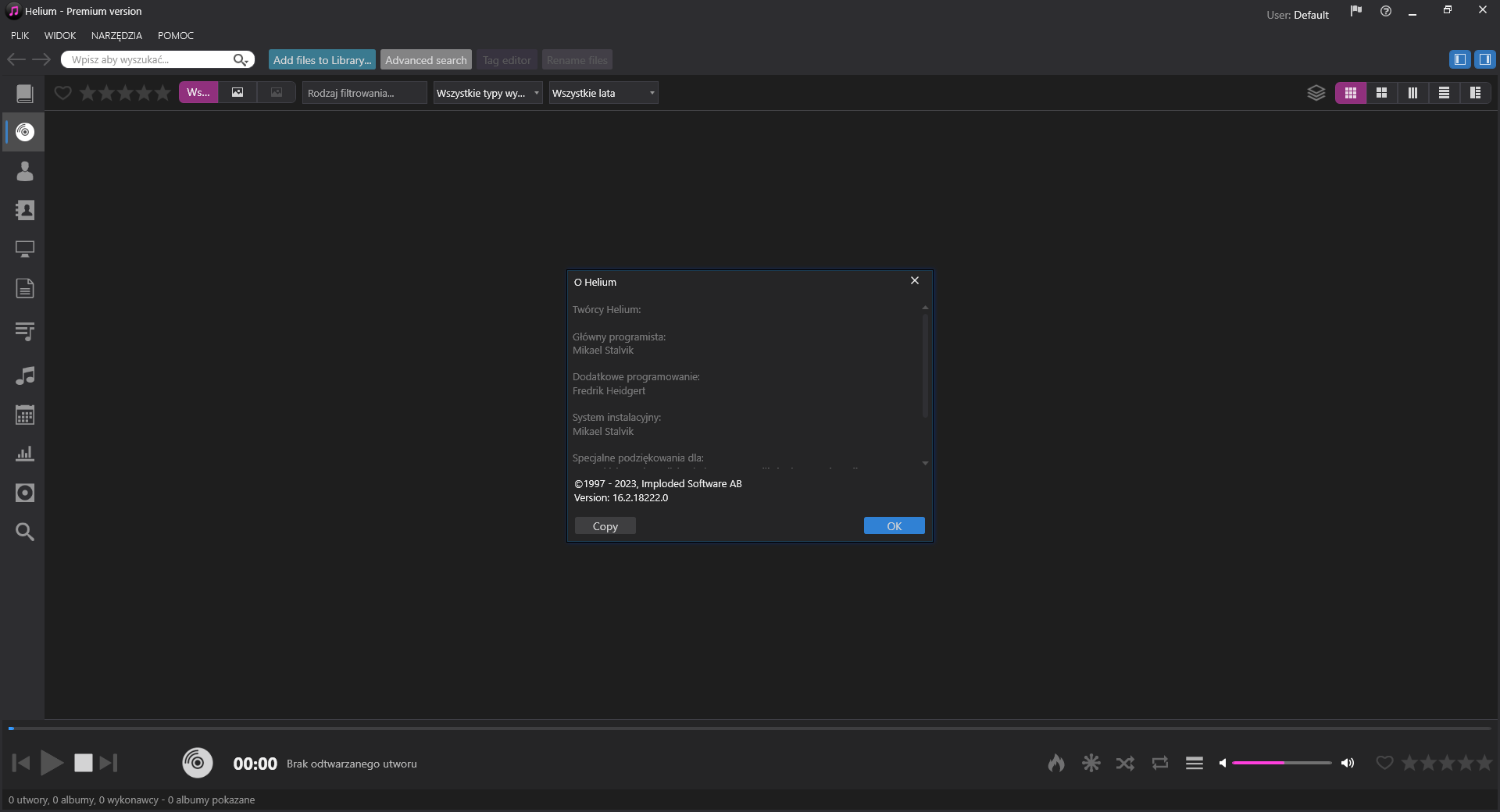Click the flag icon in title bar
1500x812 pixels.
pyautogui.click(x=1356, y=11)
